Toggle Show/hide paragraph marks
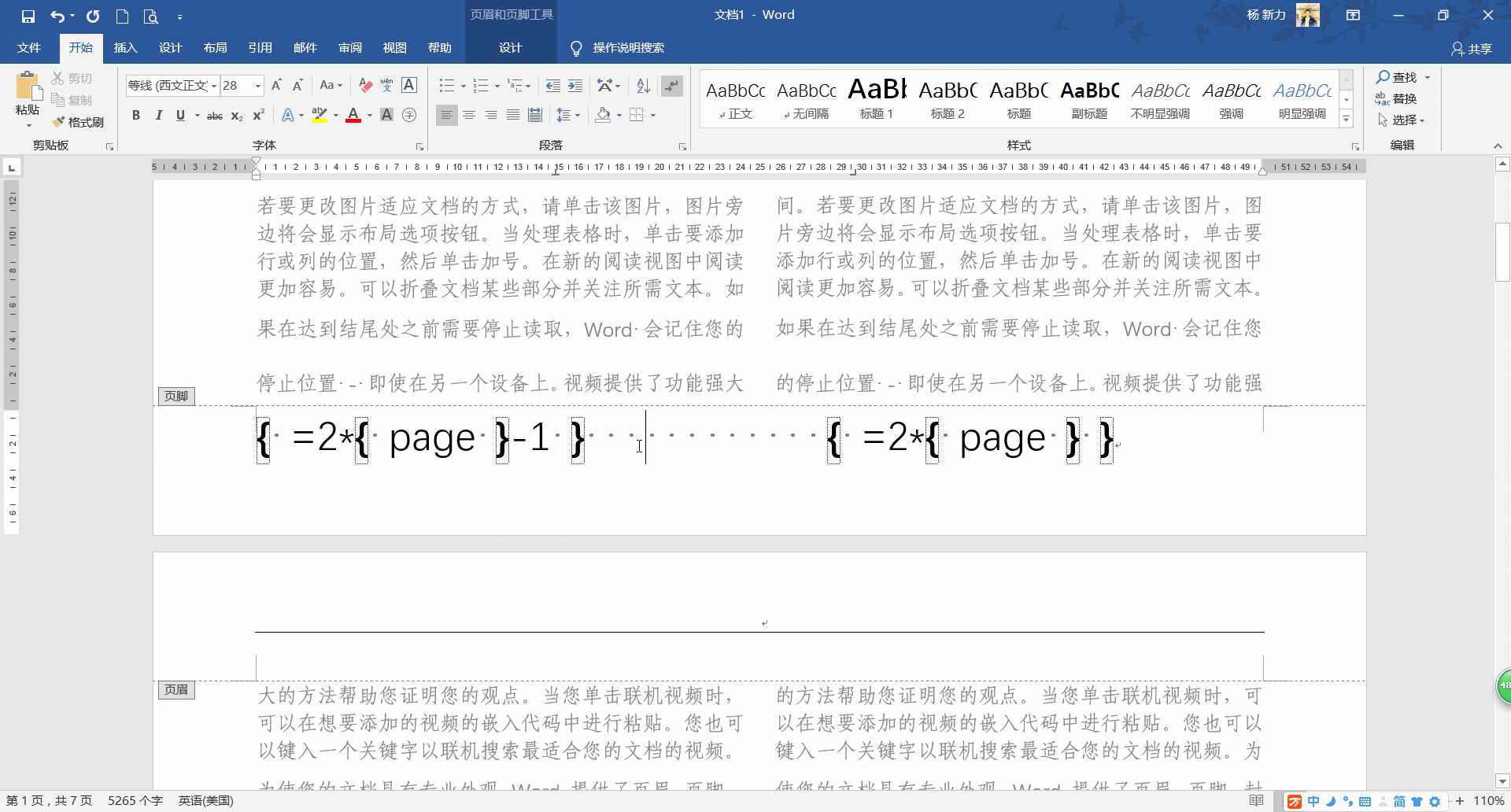 (671, 85)
